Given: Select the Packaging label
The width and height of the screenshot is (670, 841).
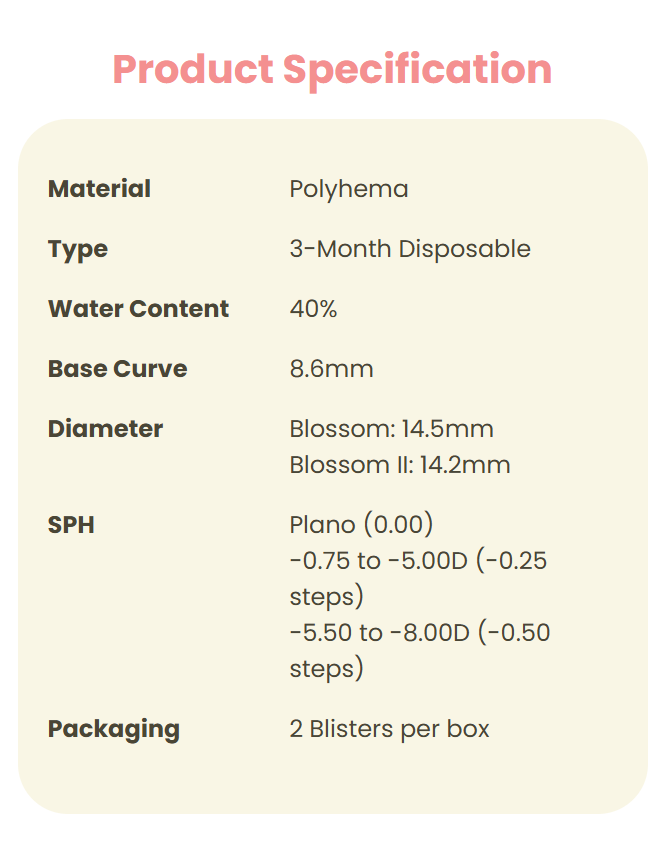Looking at the screenshot, I should (113, 728).
